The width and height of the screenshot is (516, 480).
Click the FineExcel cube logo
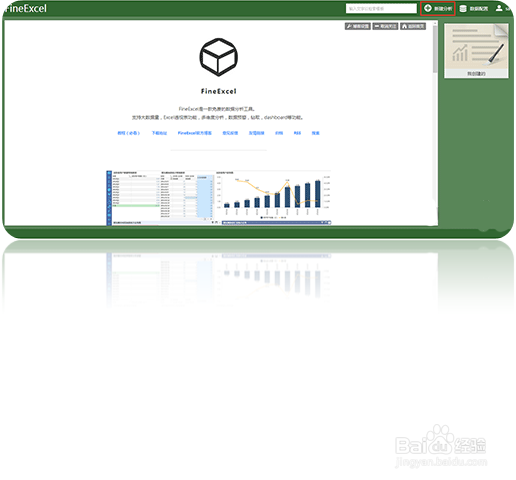click(219, 57)
